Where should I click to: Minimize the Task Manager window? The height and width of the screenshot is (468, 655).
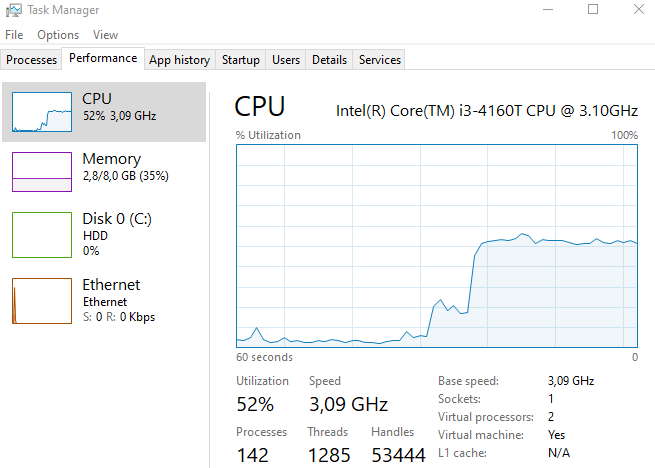547,10
